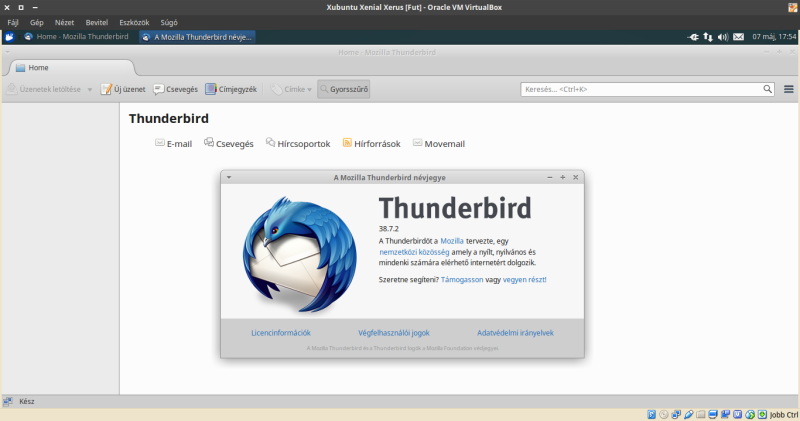Image resolution: width=800 pixels, height=421 pixels.
Task: Click the online status icon in status bar
Action: coord(8,402)
